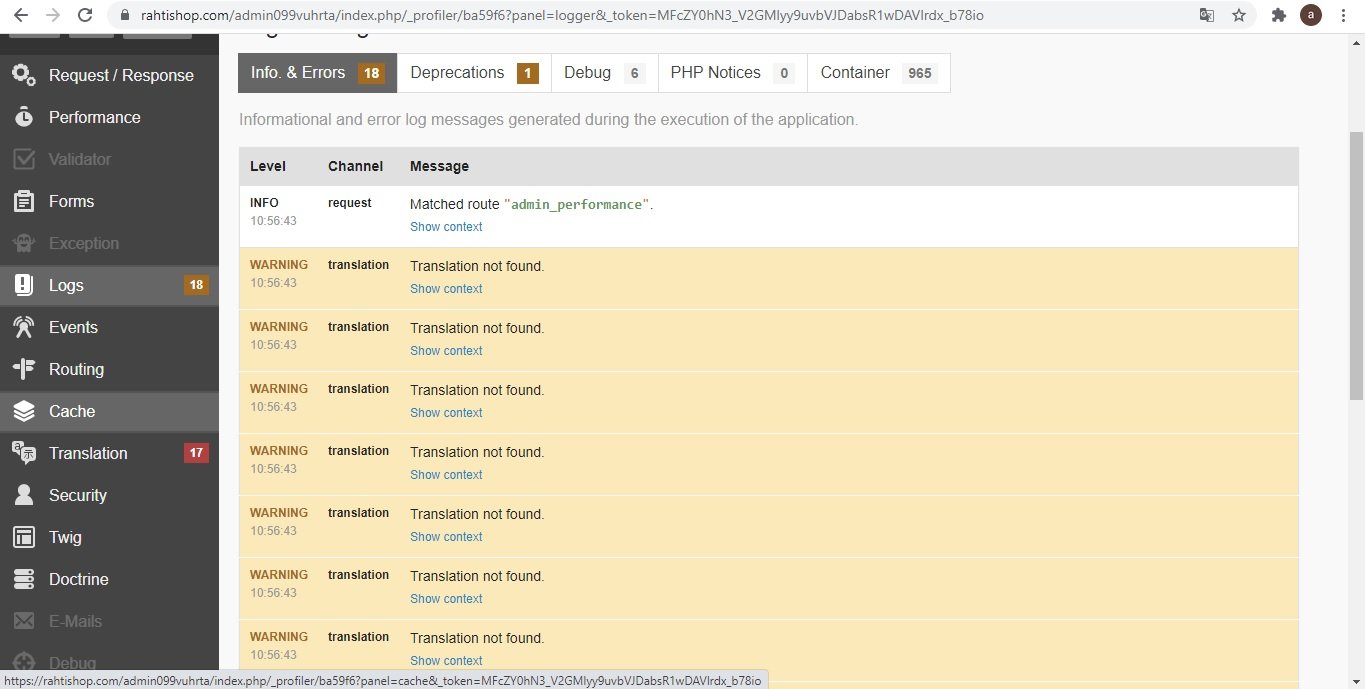Click the Message column header

pos(439,166)
